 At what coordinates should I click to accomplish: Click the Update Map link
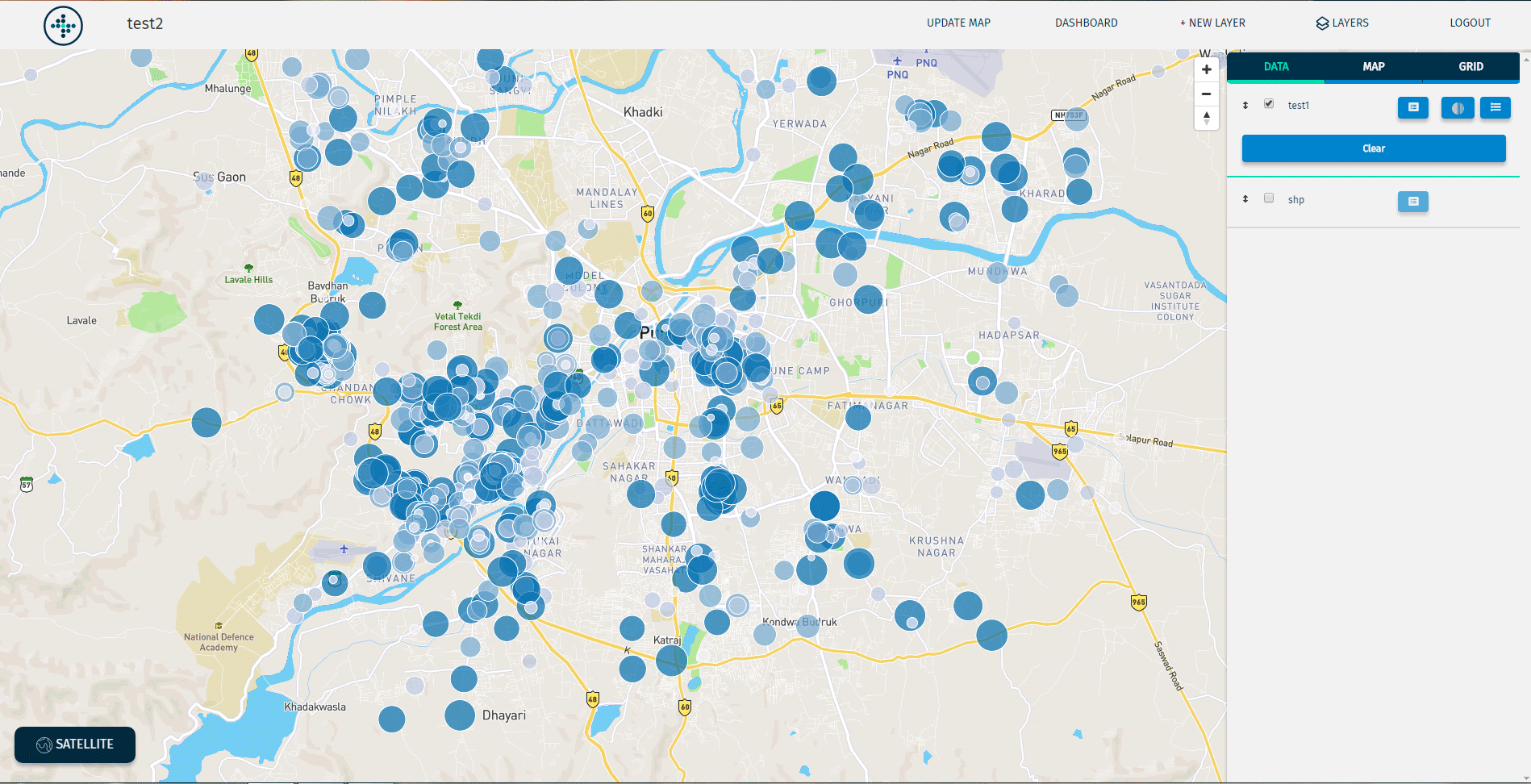point(958,23)
